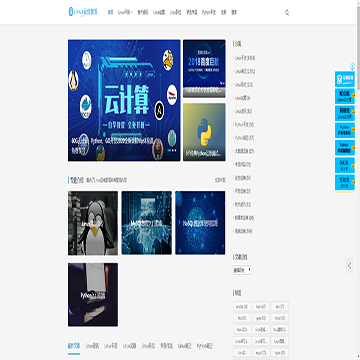Open the penguin topic card
Screen dimensions: 360x360
click(93, 223)
